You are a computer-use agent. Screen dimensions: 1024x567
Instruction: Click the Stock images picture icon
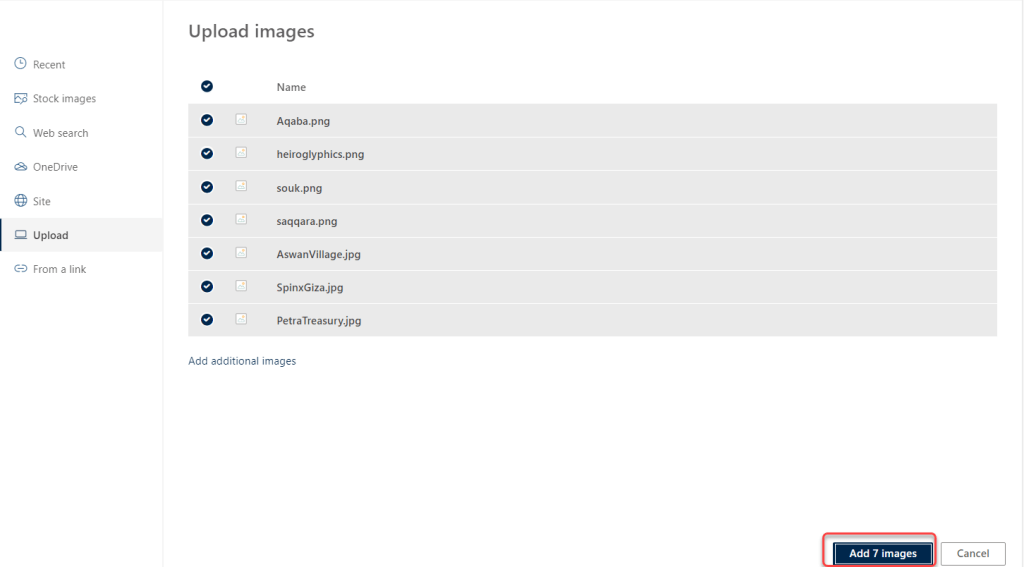point(20,98)
